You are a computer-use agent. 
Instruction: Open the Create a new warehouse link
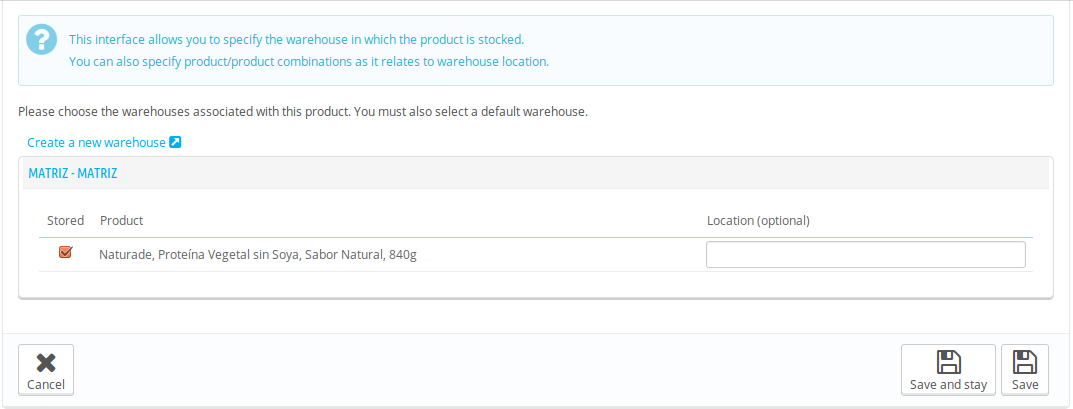point(96,143)
